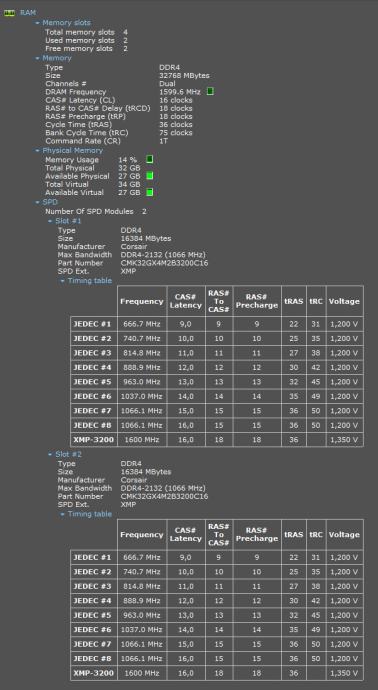Select Free memory slots row
The image size is (378, 690).
(x=86, y=48)
